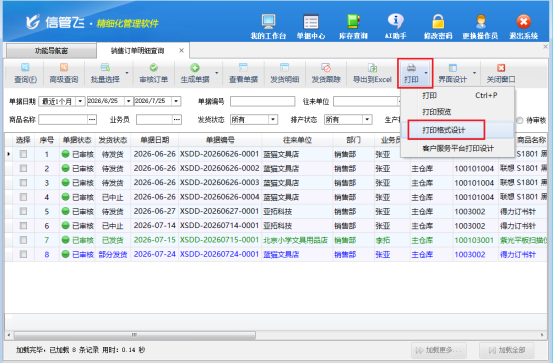The height and width of the screenshot is (364, 554).
Task: Click the scrollbar right arrow
Action: [x=542, y=335]
